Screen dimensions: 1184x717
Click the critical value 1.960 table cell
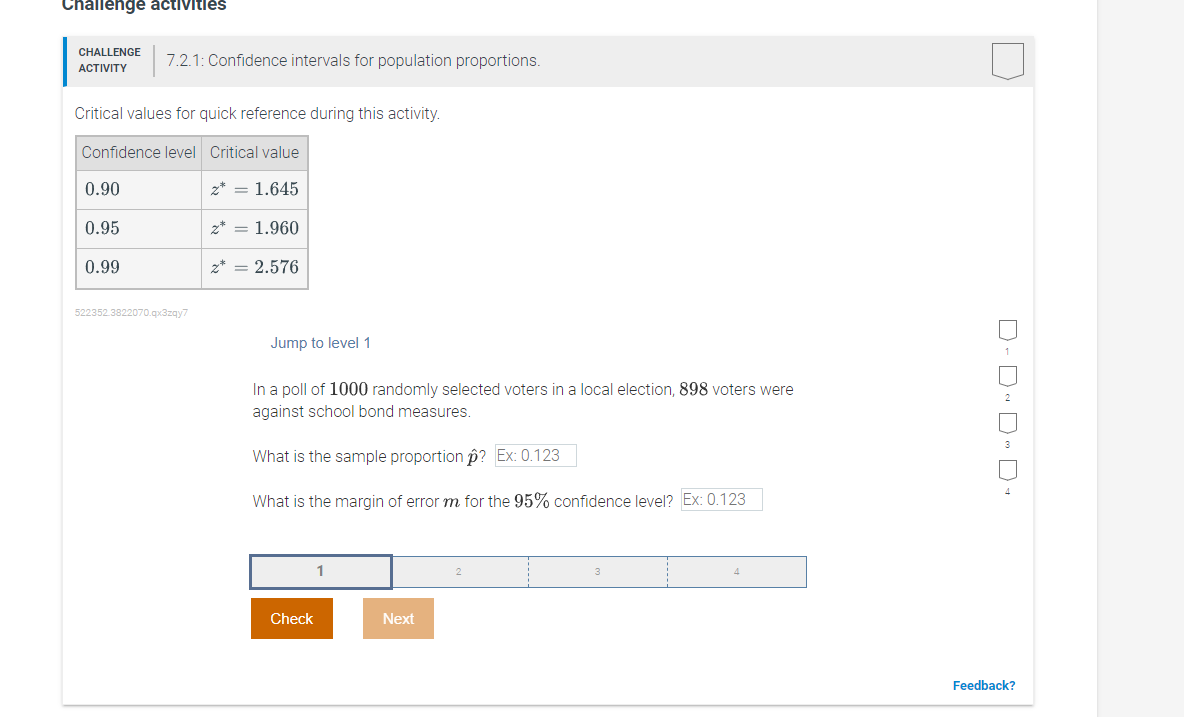click(254, 228)
